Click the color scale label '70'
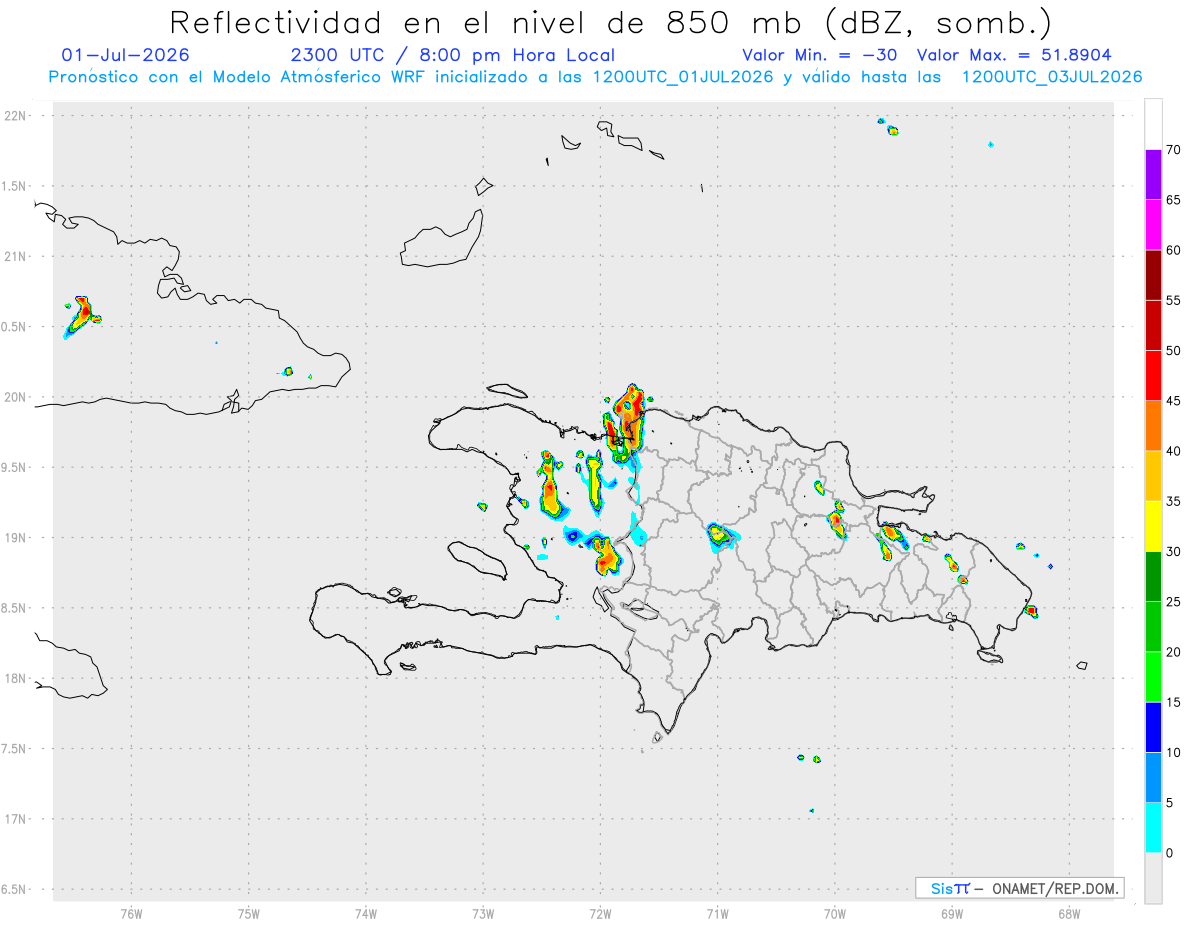Viewport: 1200px width, 927px height. tap(1174, 150)
